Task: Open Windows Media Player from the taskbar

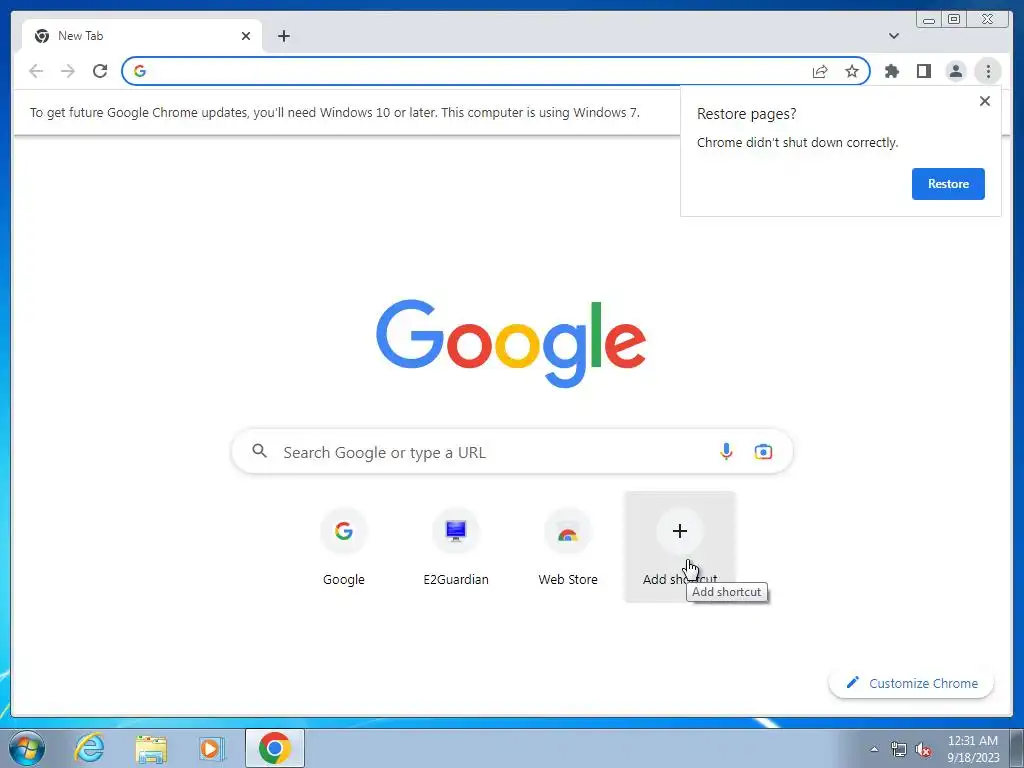Action: click(x=212, y=748)
